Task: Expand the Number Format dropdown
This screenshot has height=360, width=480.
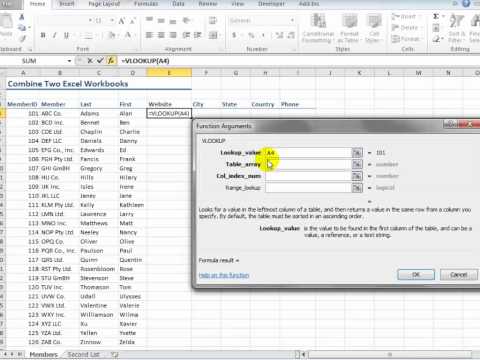Action: (292, 21)
